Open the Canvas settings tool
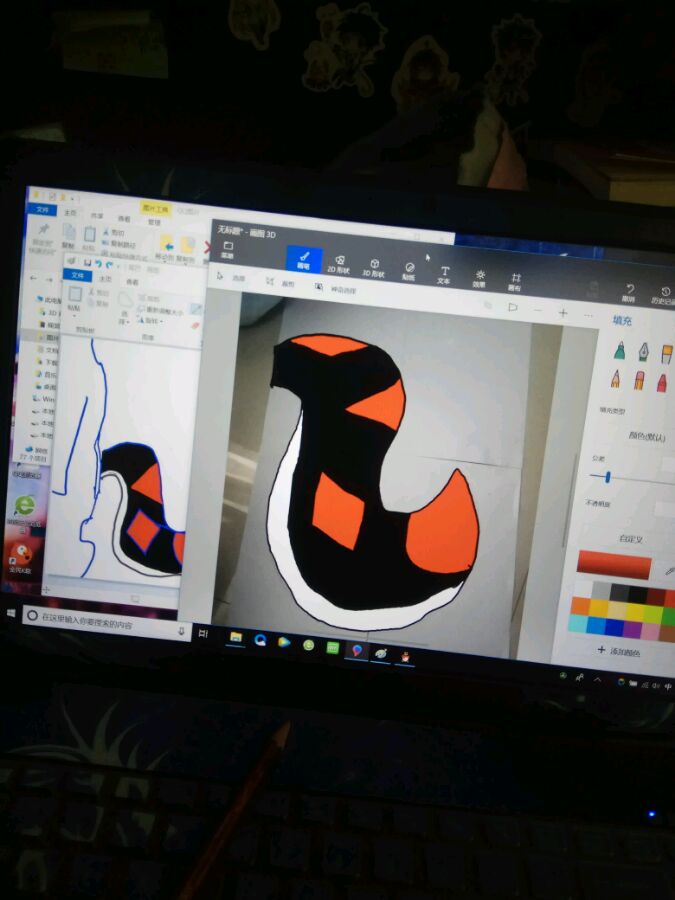The image size is (675, 900). pyautogui.click(x=515, y=282)
